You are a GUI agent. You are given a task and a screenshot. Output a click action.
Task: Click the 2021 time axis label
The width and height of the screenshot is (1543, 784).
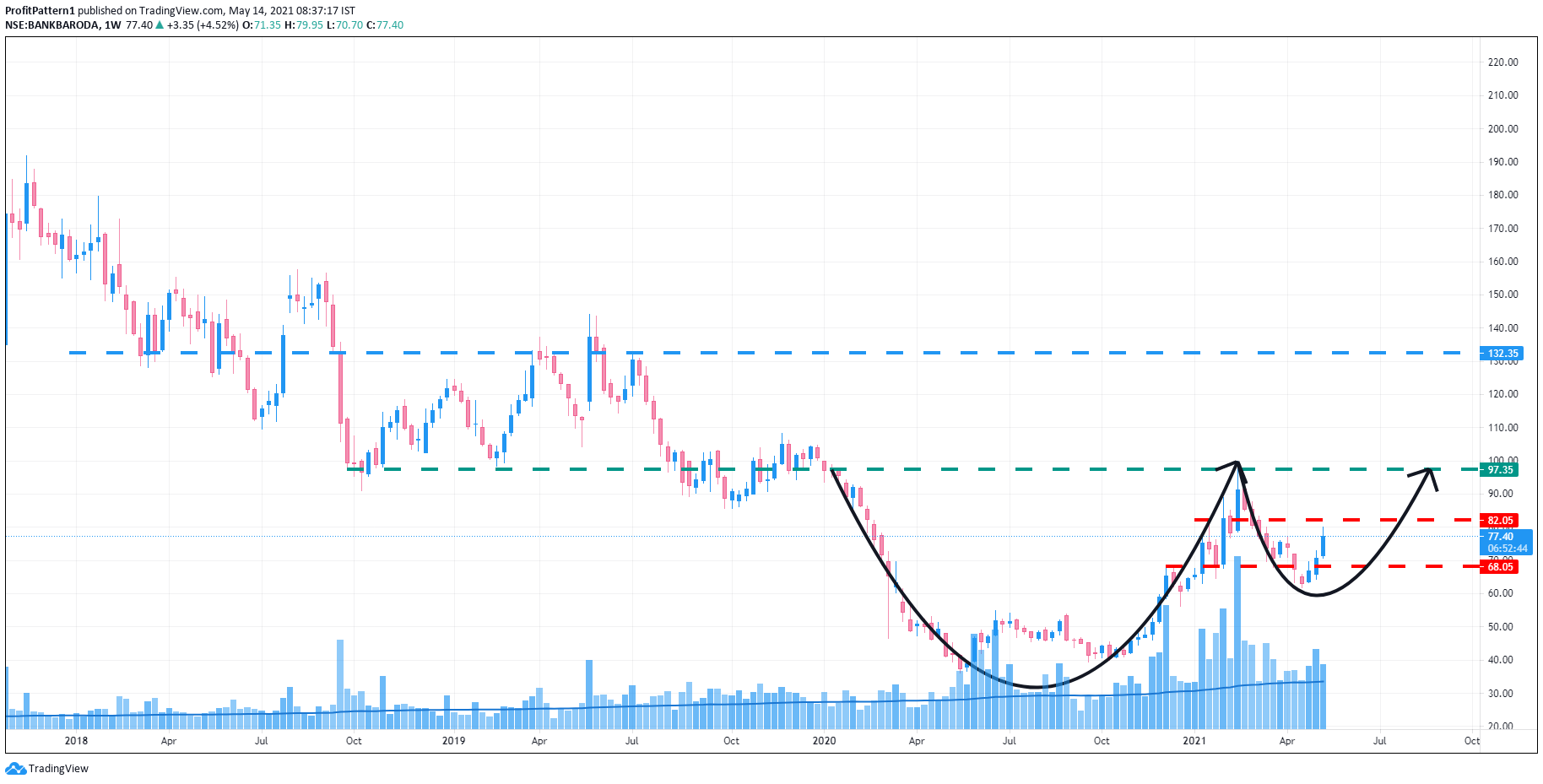[x=1194, y=741]
